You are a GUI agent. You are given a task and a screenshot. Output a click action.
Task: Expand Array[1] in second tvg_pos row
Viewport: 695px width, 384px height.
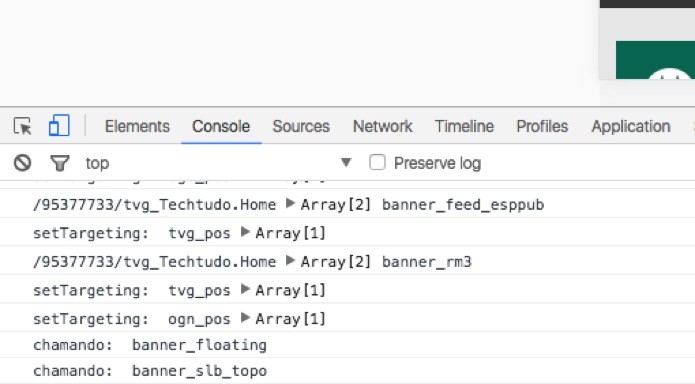[245, 289]
